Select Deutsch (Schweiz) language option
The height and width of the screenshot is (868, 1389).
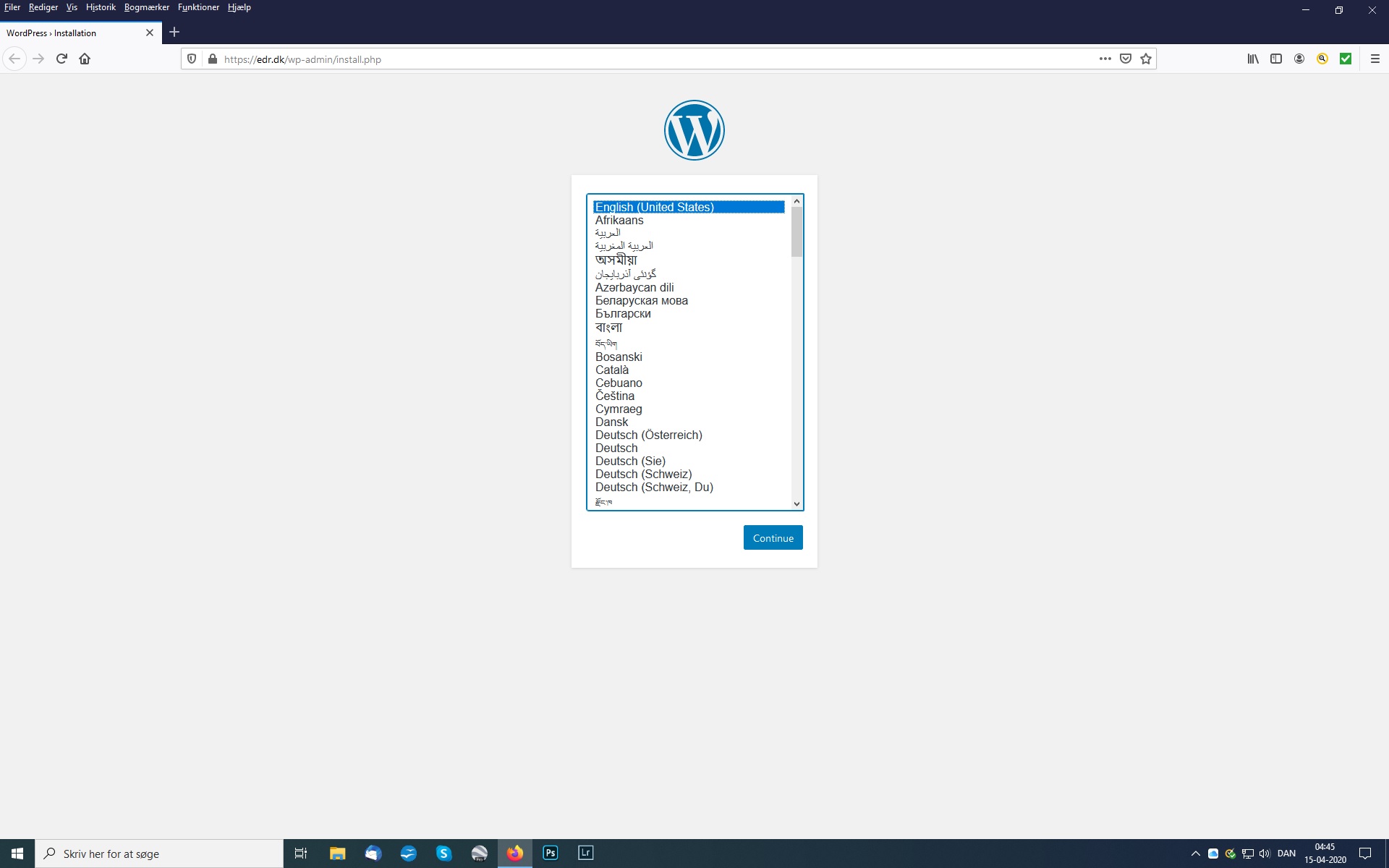(x=643, y=474)
